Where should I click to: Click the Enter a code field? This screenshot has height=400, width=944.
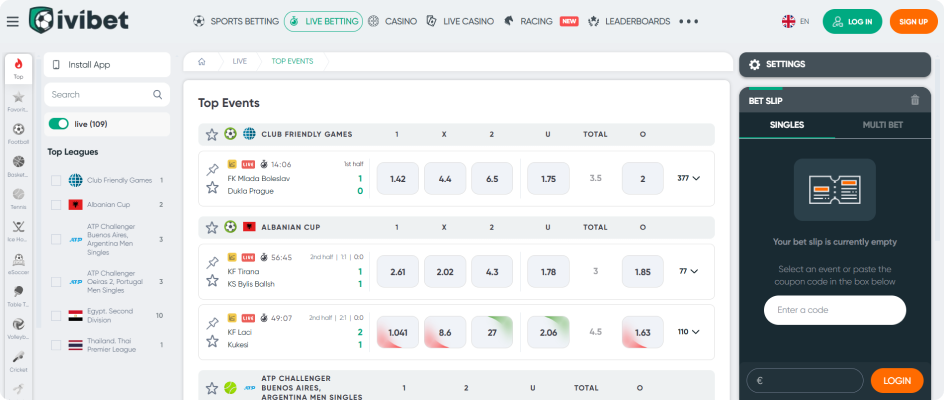(x=835, y=310)
